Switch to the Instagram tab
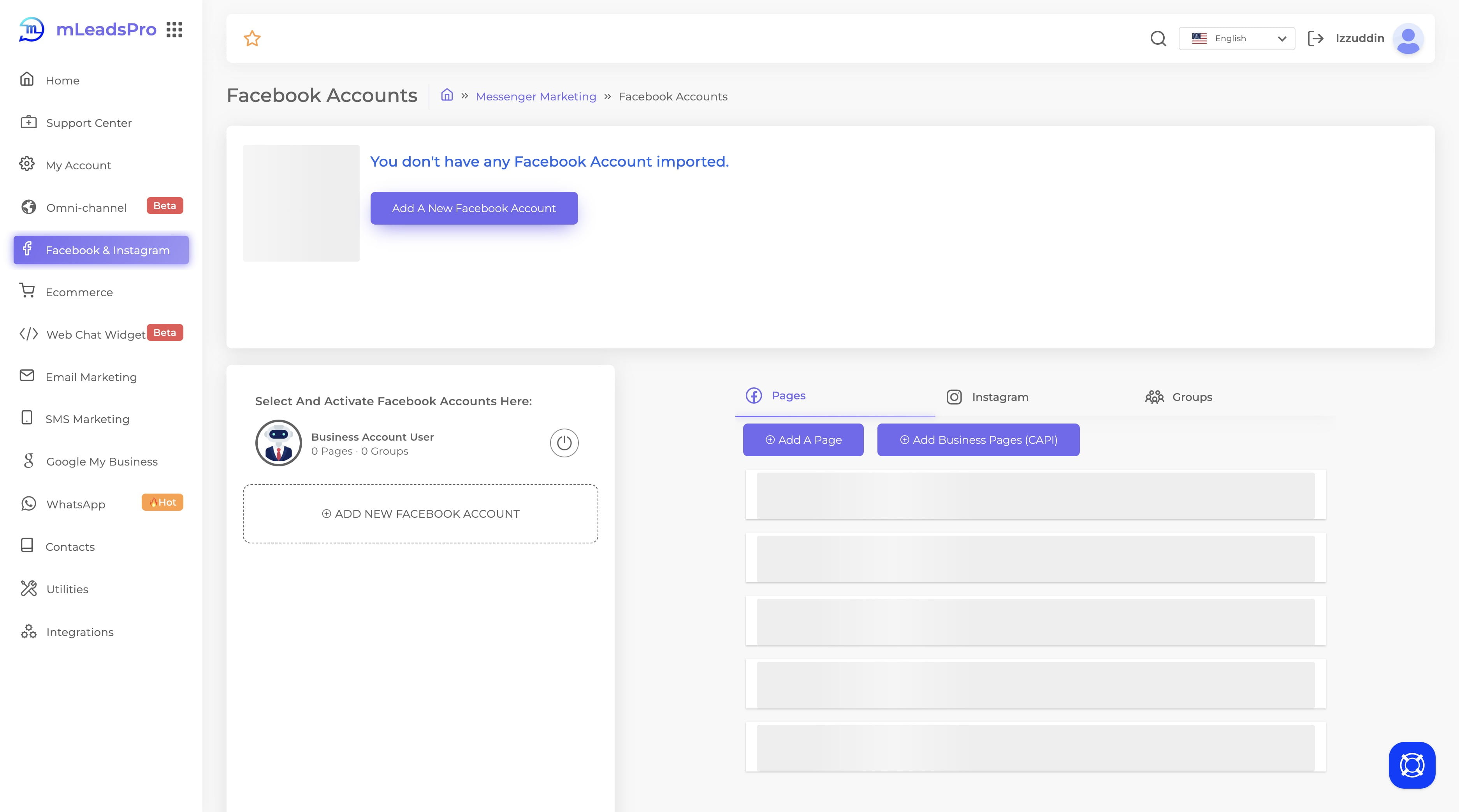 987,397
